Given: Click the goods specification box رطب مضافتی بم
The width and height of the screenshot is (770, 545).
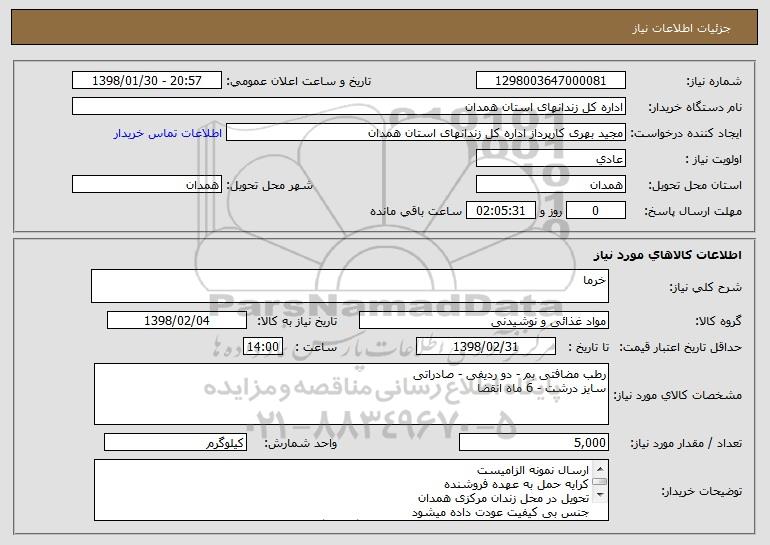Looking at the screenshot, I should tap(351, 394).
